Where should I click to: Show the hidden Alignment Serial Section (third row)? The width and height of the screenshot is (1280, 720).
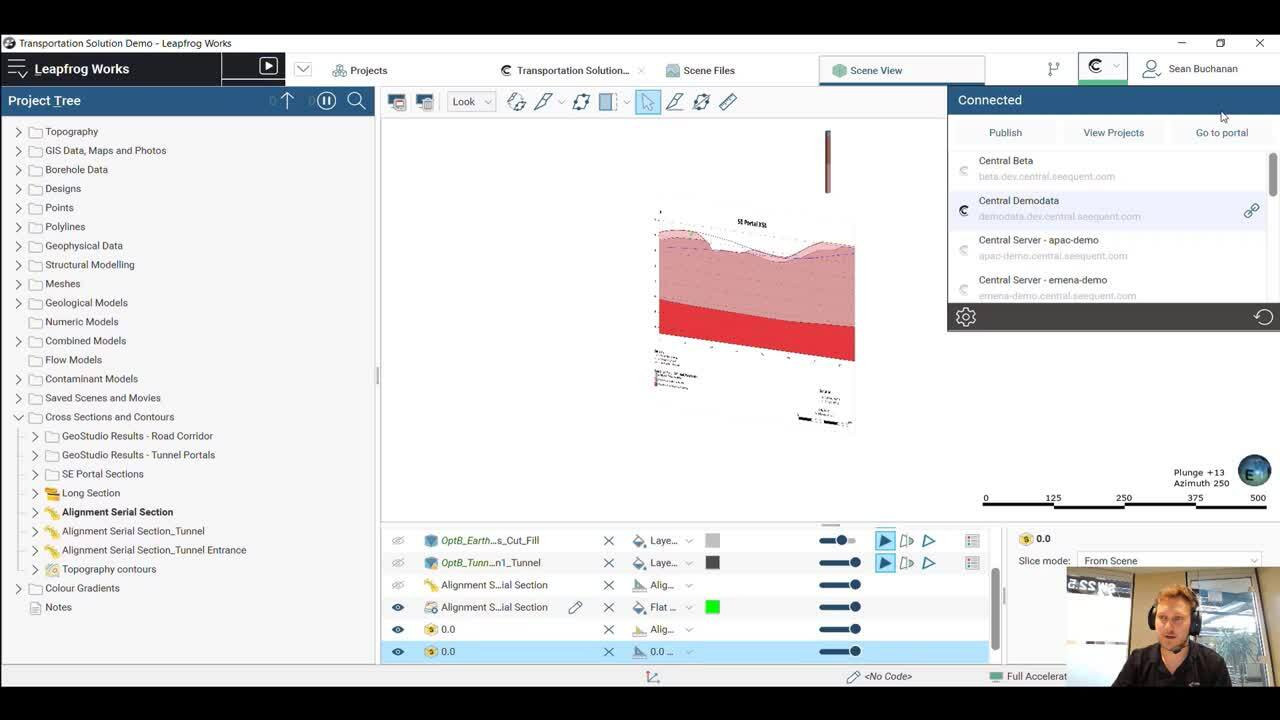coord(398,585)
